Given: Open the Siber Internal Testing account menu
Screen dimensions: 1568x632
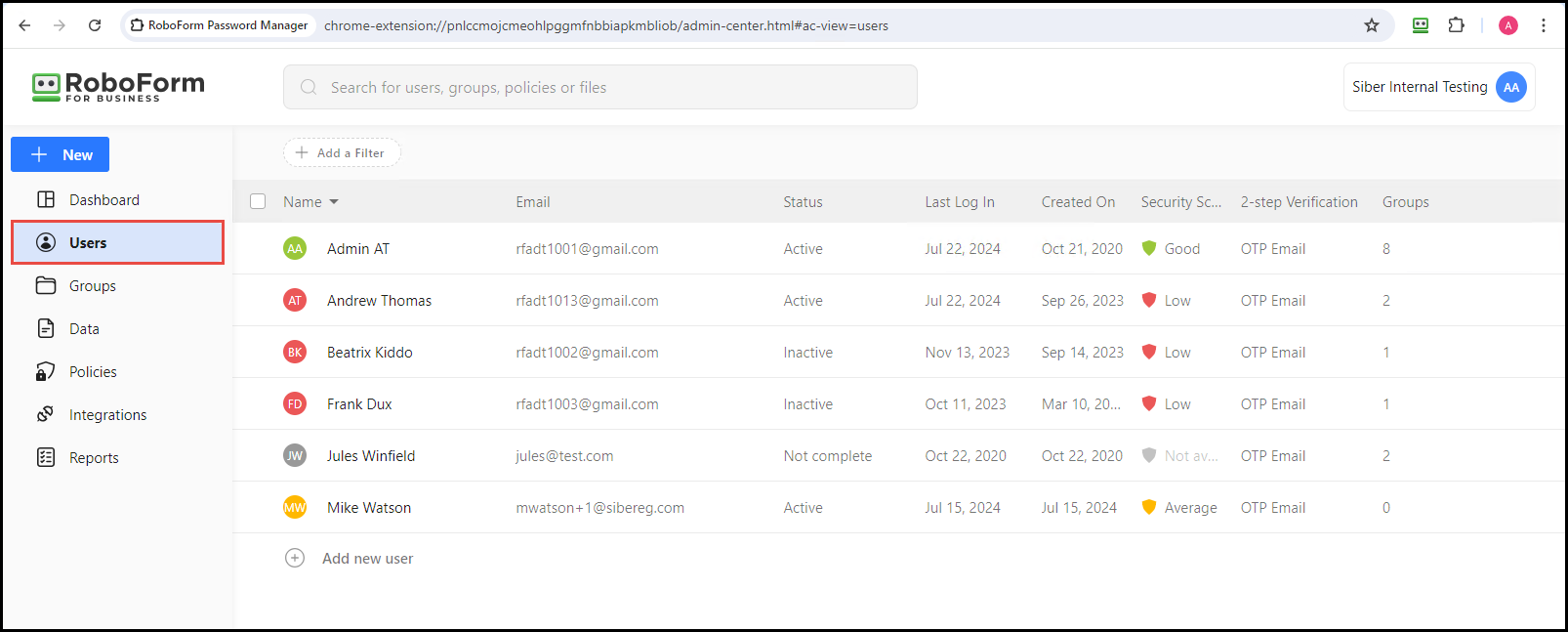Looking at the screenshot, I should pyautogui.click(x=1438, y=87).
